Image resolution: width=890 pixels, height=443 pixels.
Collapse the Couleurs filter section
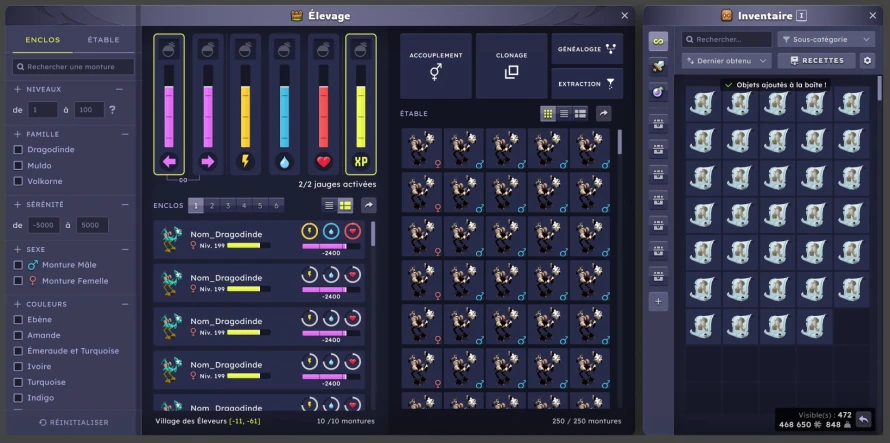click(125, 304)
